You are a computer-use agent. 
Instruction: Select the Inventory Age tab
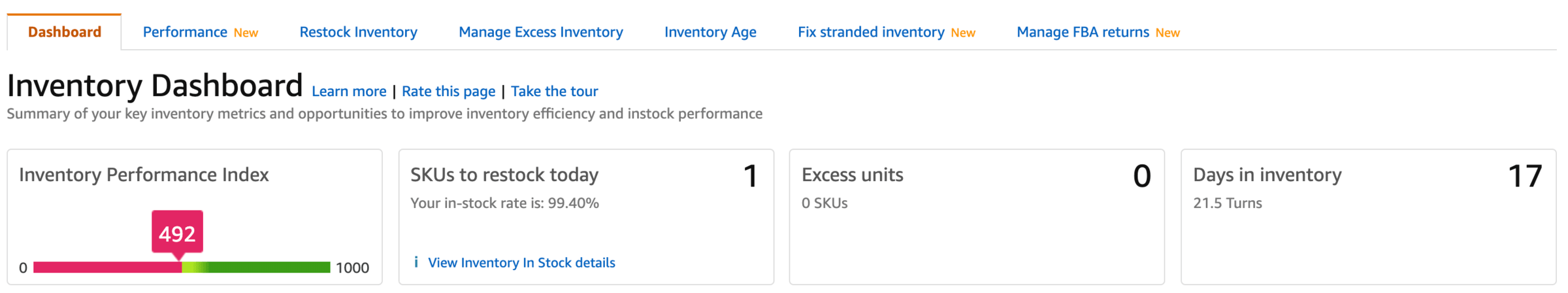710,32
